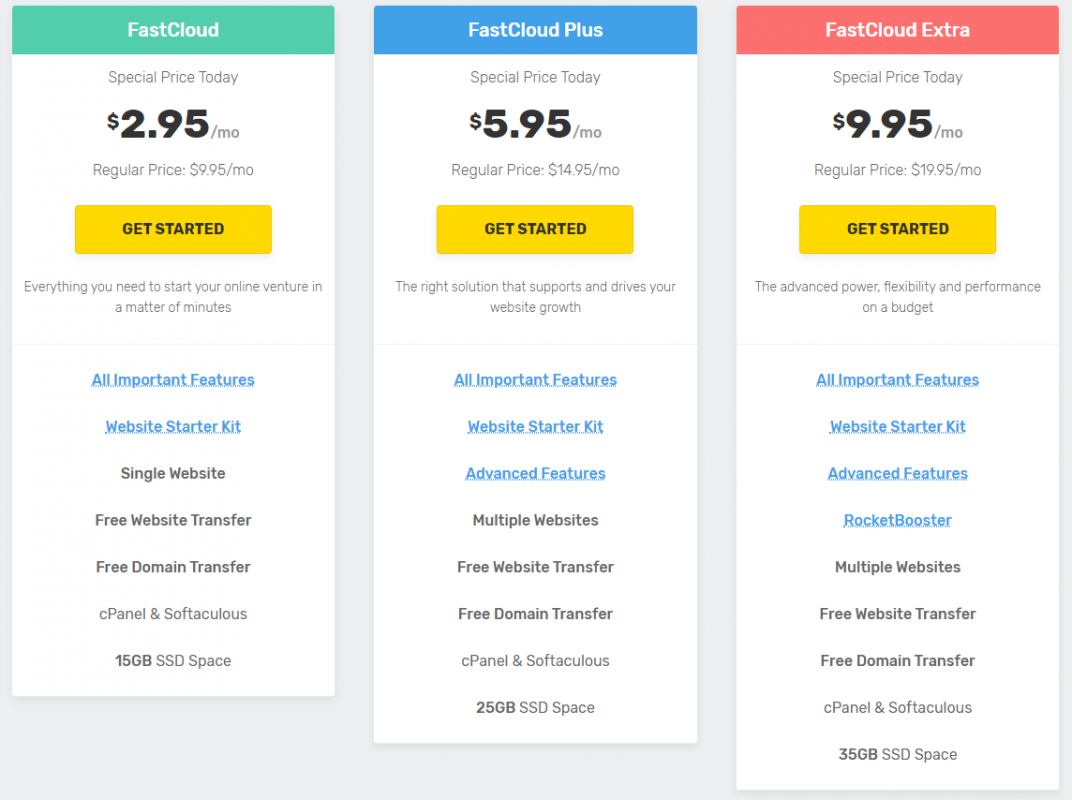Select the green FastCloud plan header
Screen dimensions: 1072x800
(x=173, y=30)
